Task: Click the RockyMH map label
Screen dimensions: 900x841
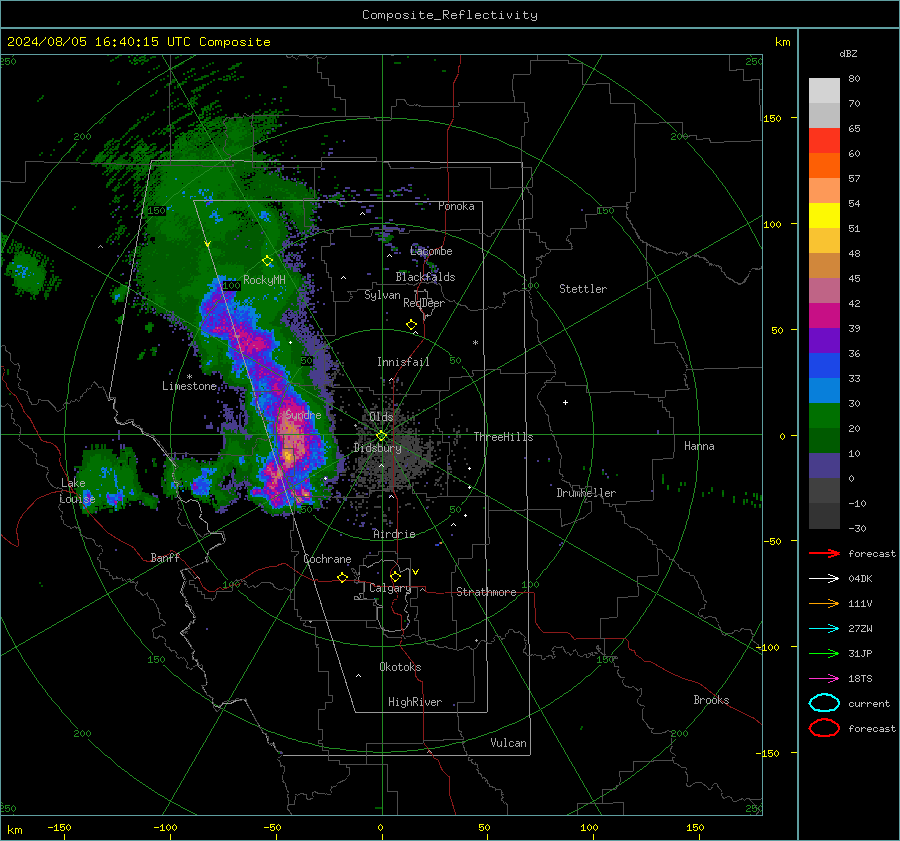Action: click(265, 280)
